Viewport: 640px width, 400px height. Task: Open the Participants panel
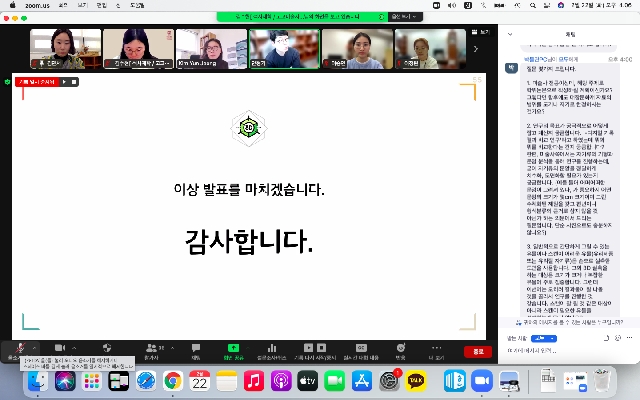[x=151, y=348]
